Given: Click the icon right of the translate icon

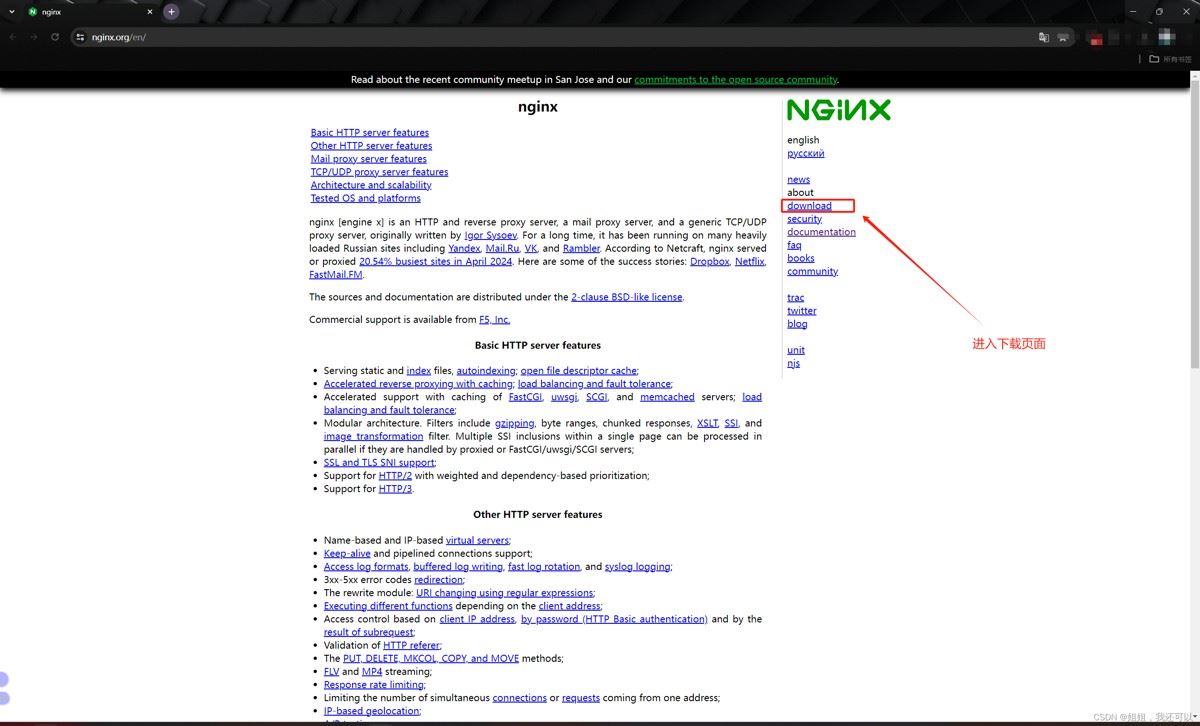Looking at the screenshot, I should [x=1063, y=37].
